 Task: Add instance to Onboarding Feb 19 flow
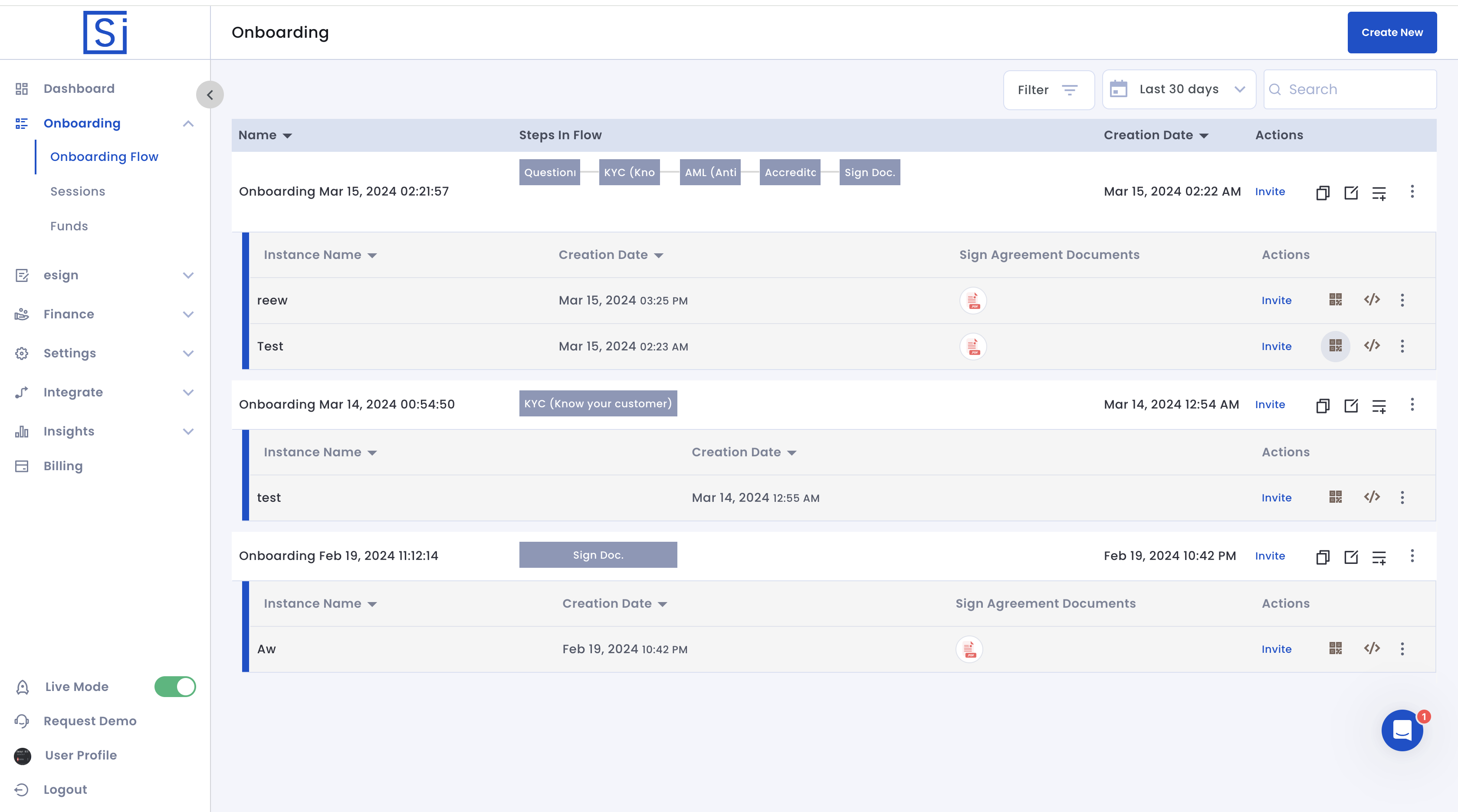(1379, 557)
